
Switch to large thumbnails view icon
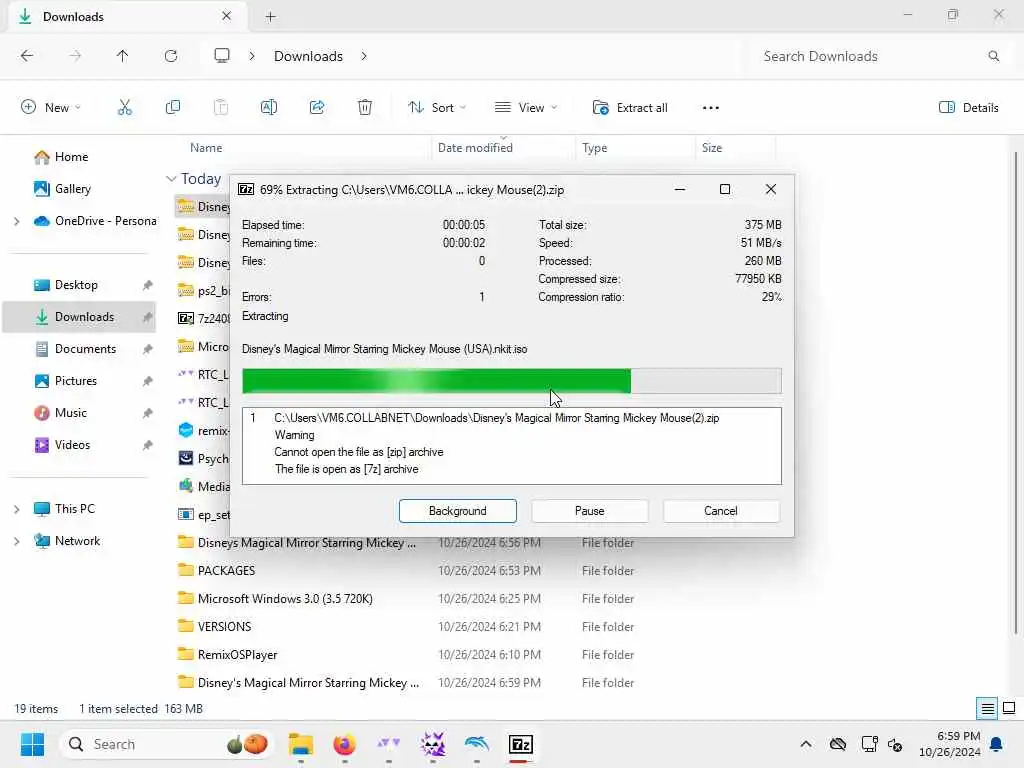(x=1009, y=709)
